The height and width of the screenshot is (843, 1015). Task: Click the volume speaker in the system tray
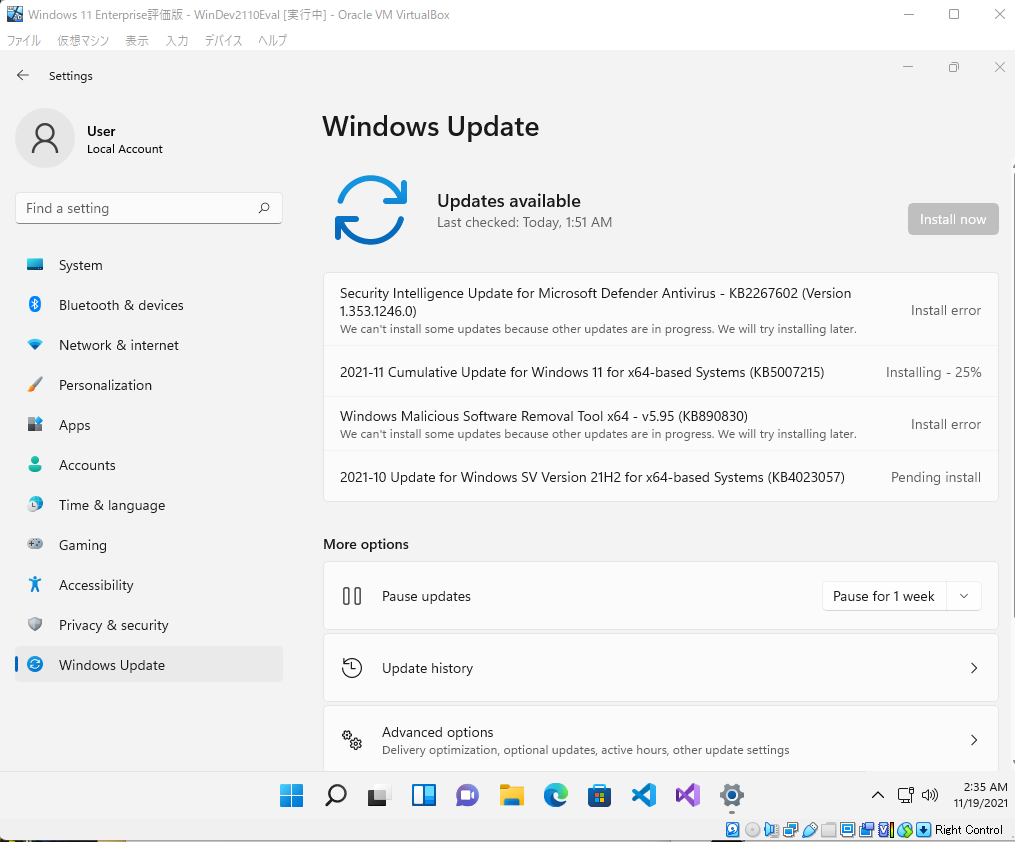(x=930, y=795)
